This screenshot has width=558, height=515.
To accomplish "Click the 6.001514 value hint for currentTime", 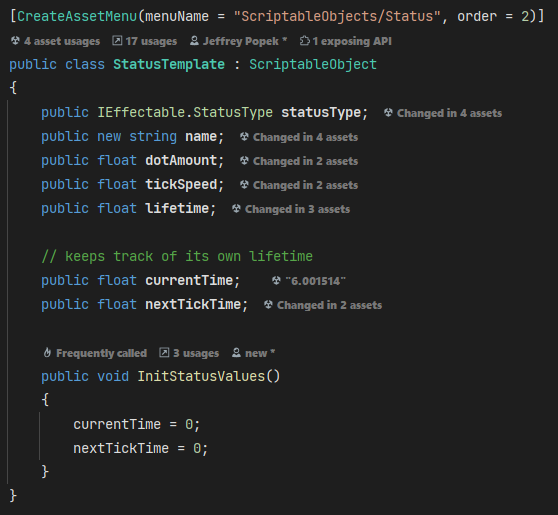I will pyautogui.click(x=315, y=281).
